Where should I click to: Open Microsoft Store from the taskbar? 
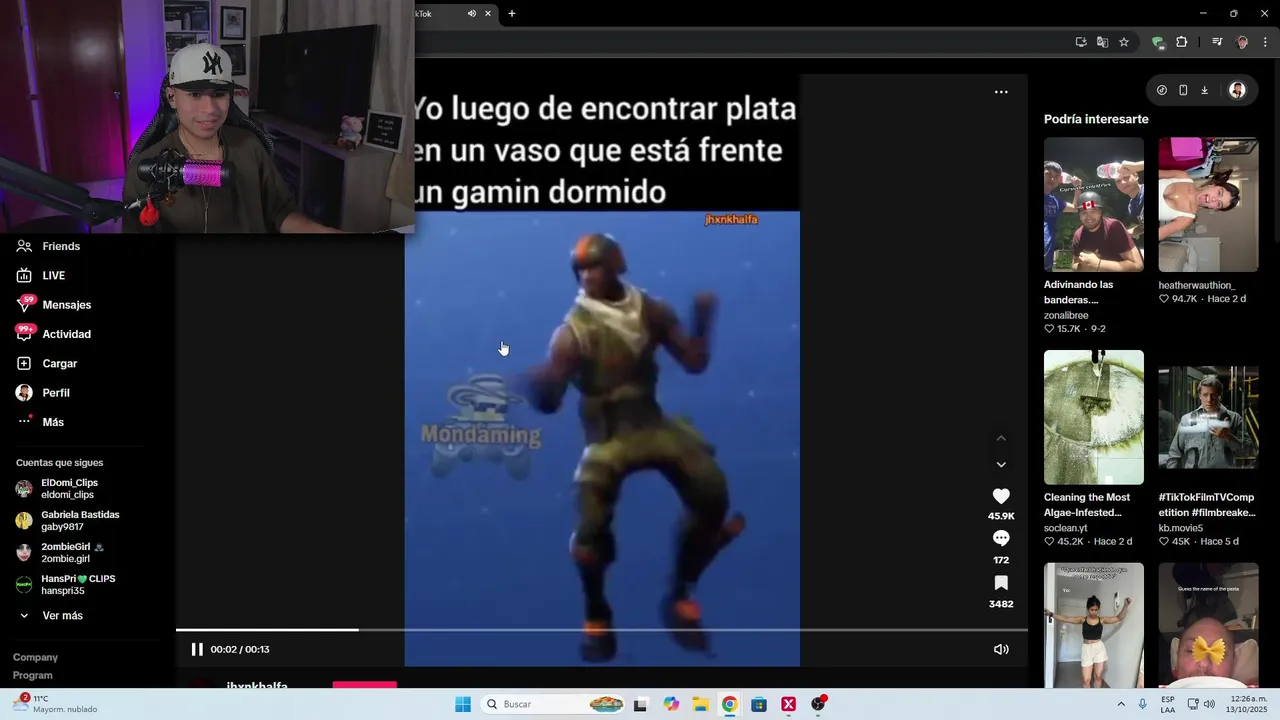pyautogui.click(x=759, y=704)
